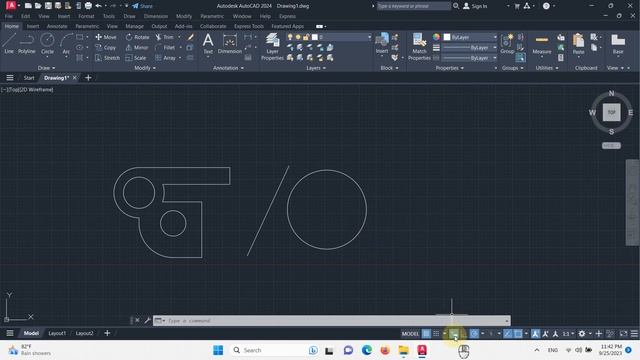640x360 pixels.
Task: Activate the Copy command
Action: coord(105,47)
